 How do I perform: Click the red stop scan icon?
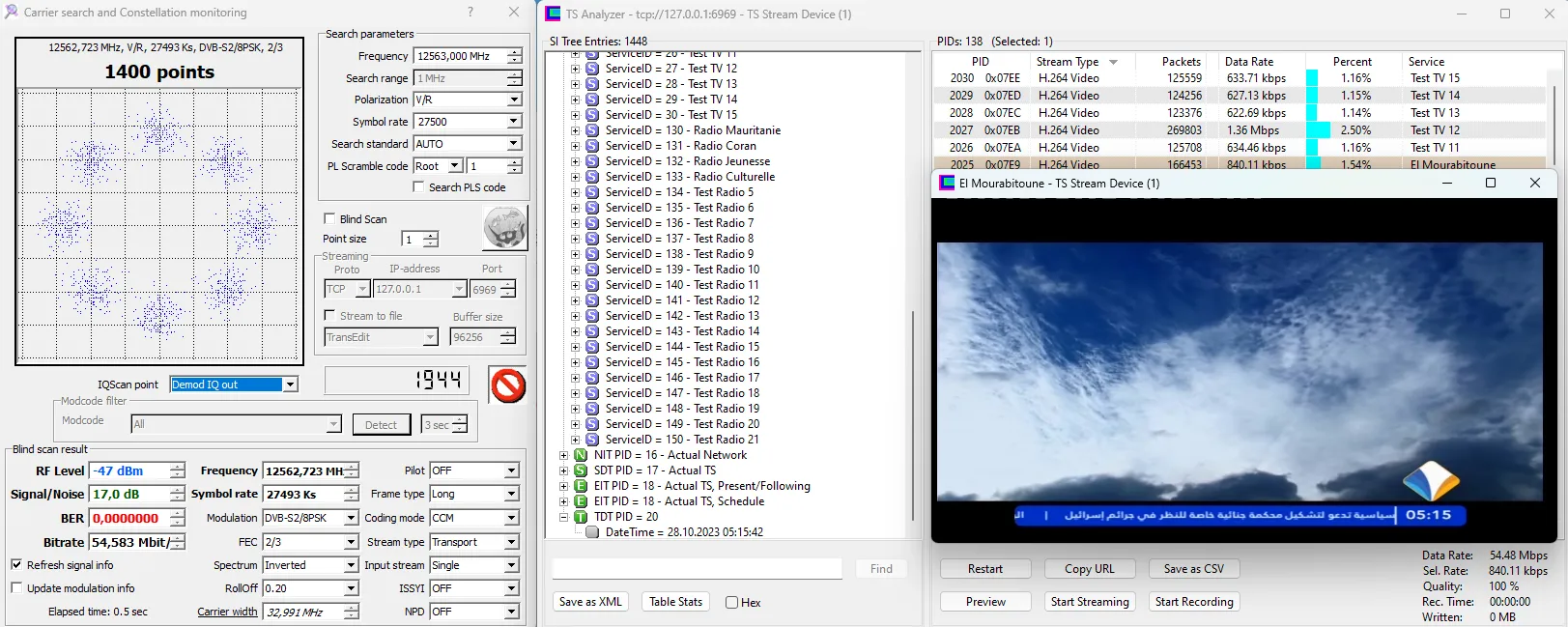click(507, 385)
